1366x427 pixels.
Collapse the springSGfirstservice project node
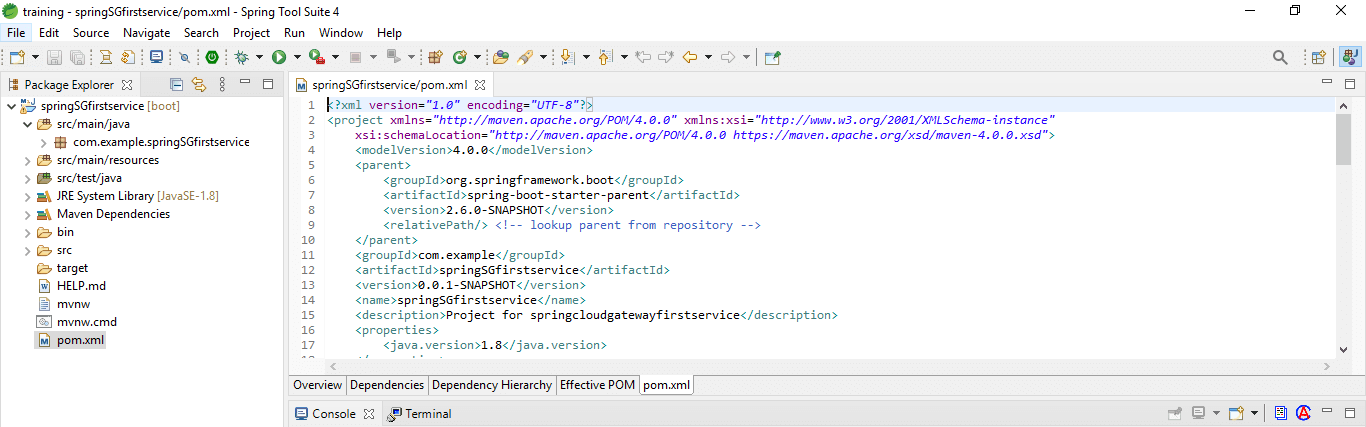tap(11, 105)
